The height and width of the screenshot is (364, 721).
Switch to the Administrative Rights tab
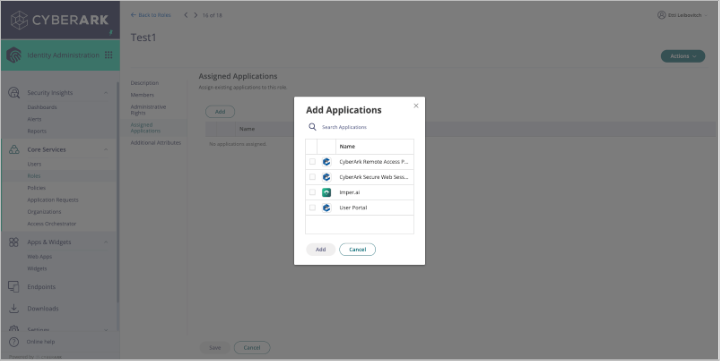tap(148, 110)
